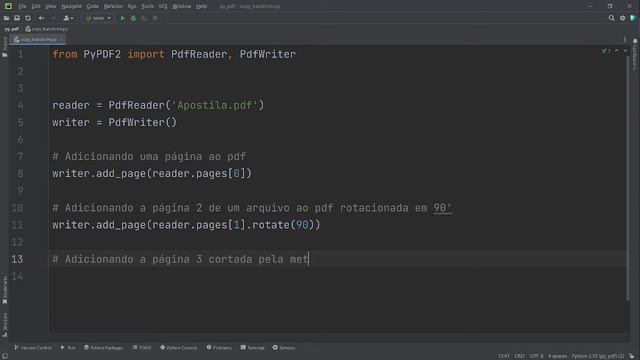Open the View menu

[x=50, y=6]
